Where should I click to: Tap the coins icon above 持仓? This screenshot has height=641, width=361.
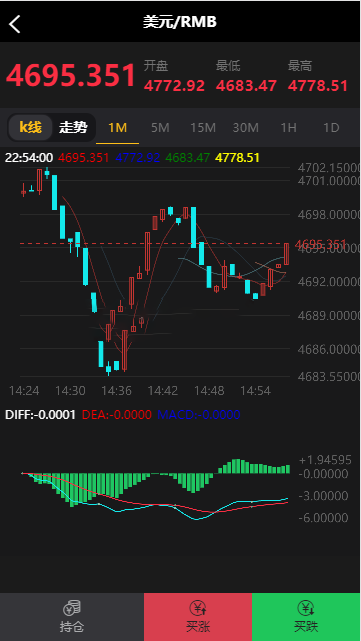pos(72,608)
